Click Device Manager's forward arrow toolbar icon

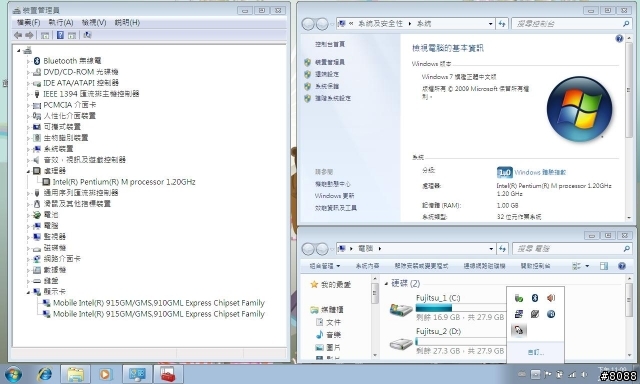[29, 36]
